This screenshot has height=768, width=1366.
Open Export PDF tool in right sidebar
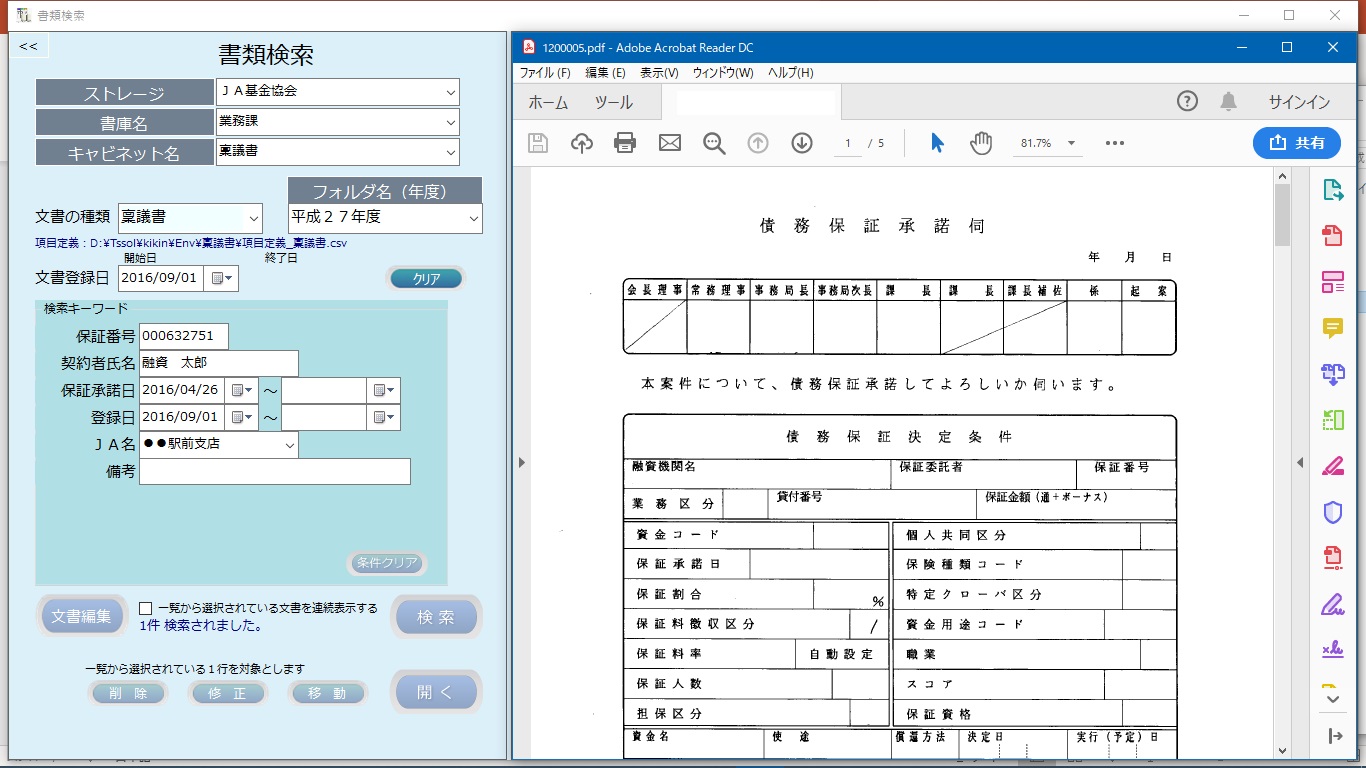(x=1332, y=189)
